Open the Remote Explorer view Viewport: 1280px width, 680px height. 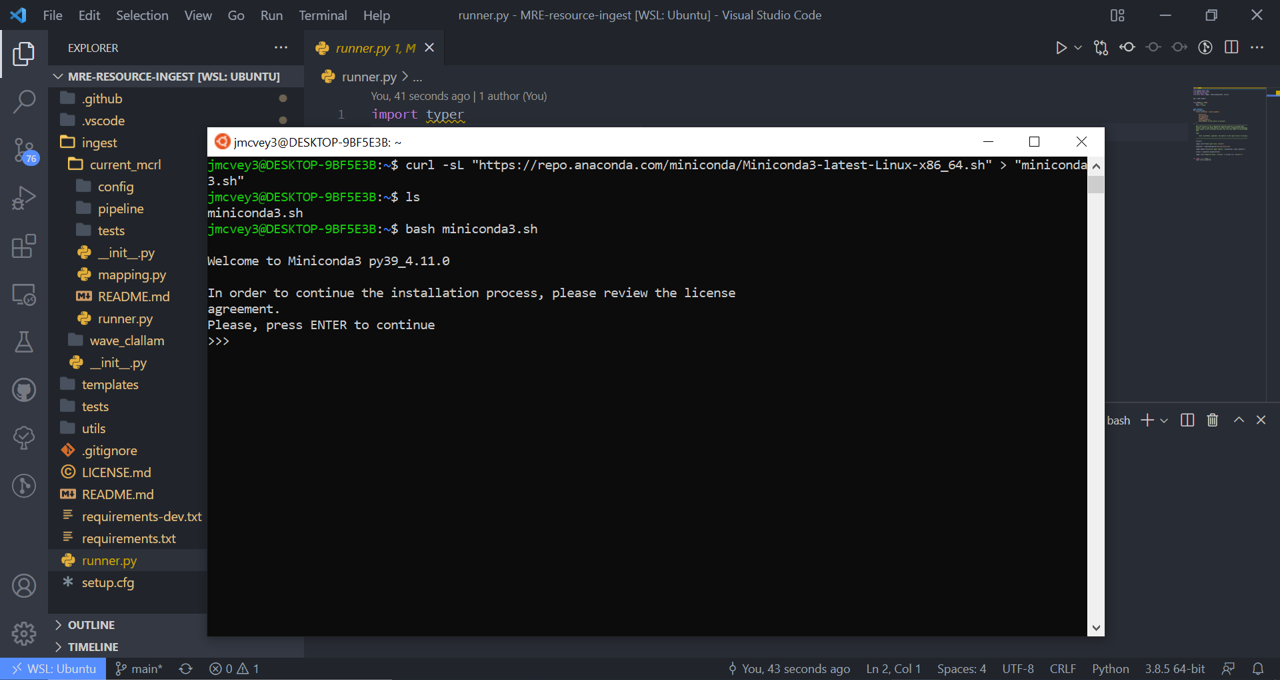pyautogui.click(x=24, y=294)
